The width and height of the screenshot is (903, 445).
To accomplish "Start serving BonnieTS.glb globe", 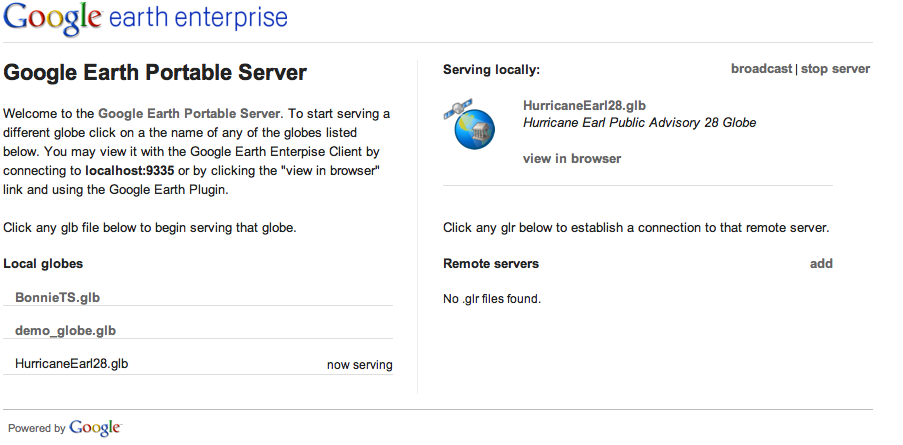I will [x=58, y=297].
